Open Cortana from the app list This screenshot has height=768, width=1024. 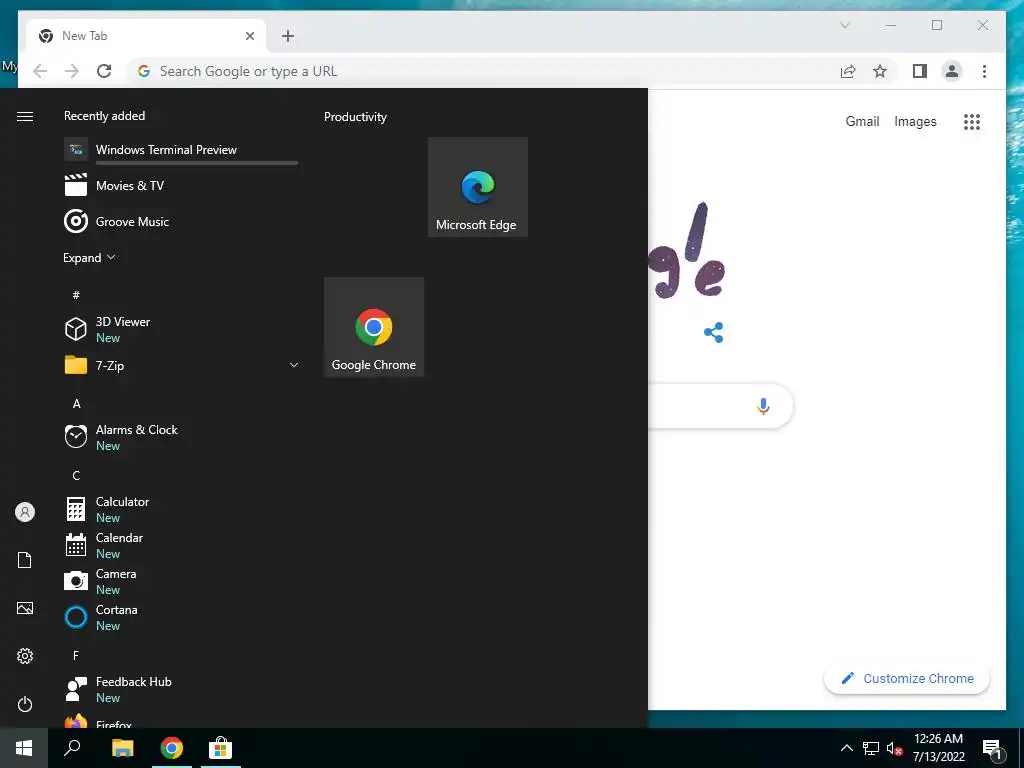click(x=181, y=616)
